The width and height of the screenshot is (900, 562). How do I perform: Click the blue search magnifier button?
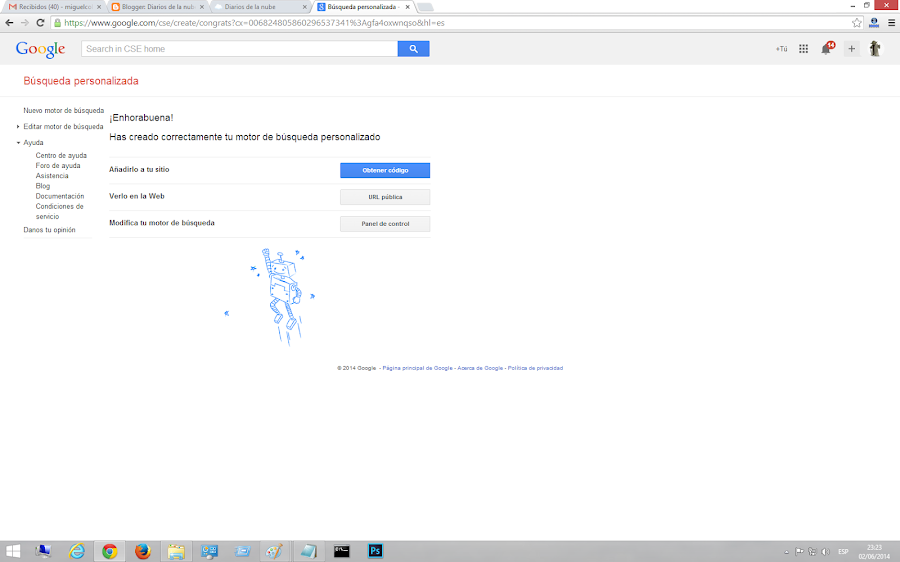(413, 49)
